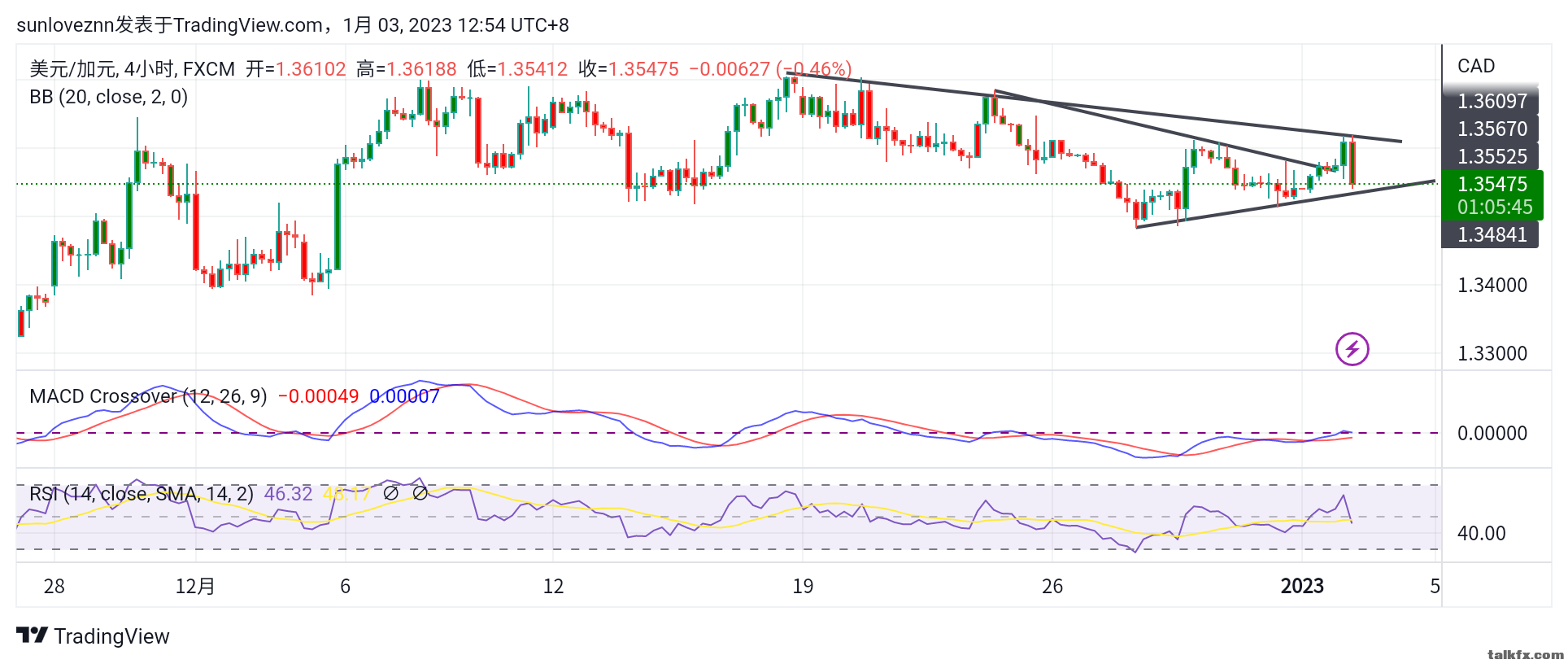Click the date label 26 on time axis

pyautogui.click(x=1052, y=587)
